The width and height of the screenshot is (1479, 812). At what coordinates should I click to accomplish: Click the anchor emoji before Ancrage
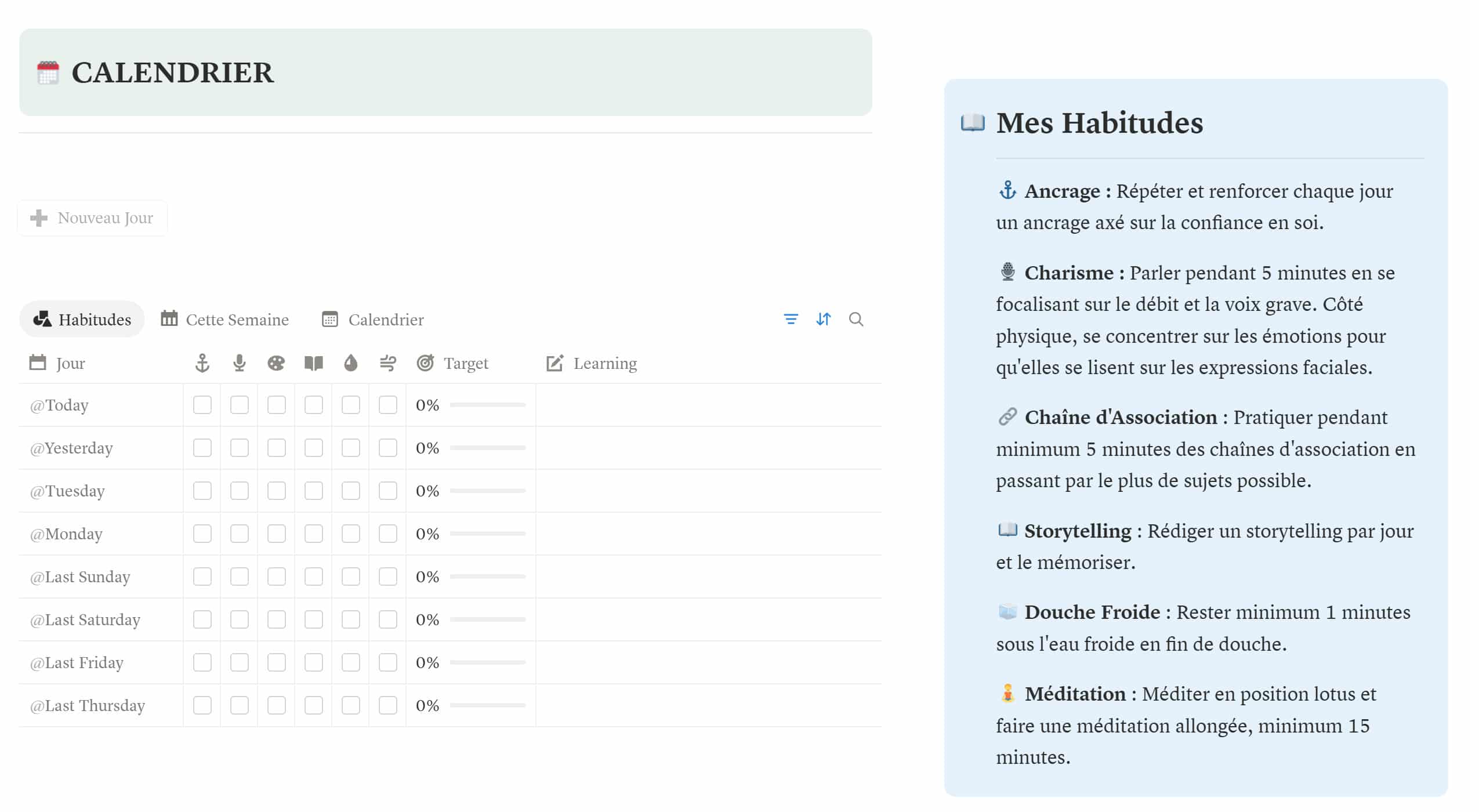click(1007, 190)
